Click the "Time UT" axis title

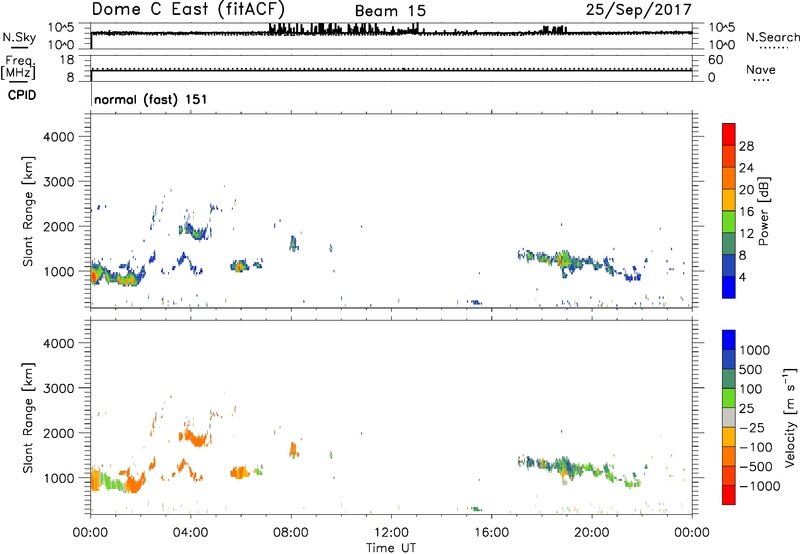point(391,548)
